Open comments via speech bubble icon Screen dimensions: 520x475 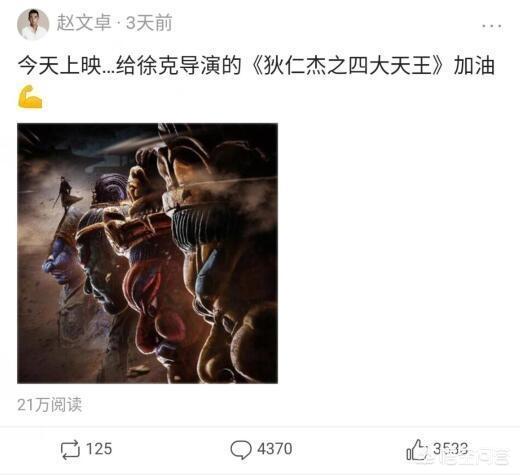(x=241, y=450)
